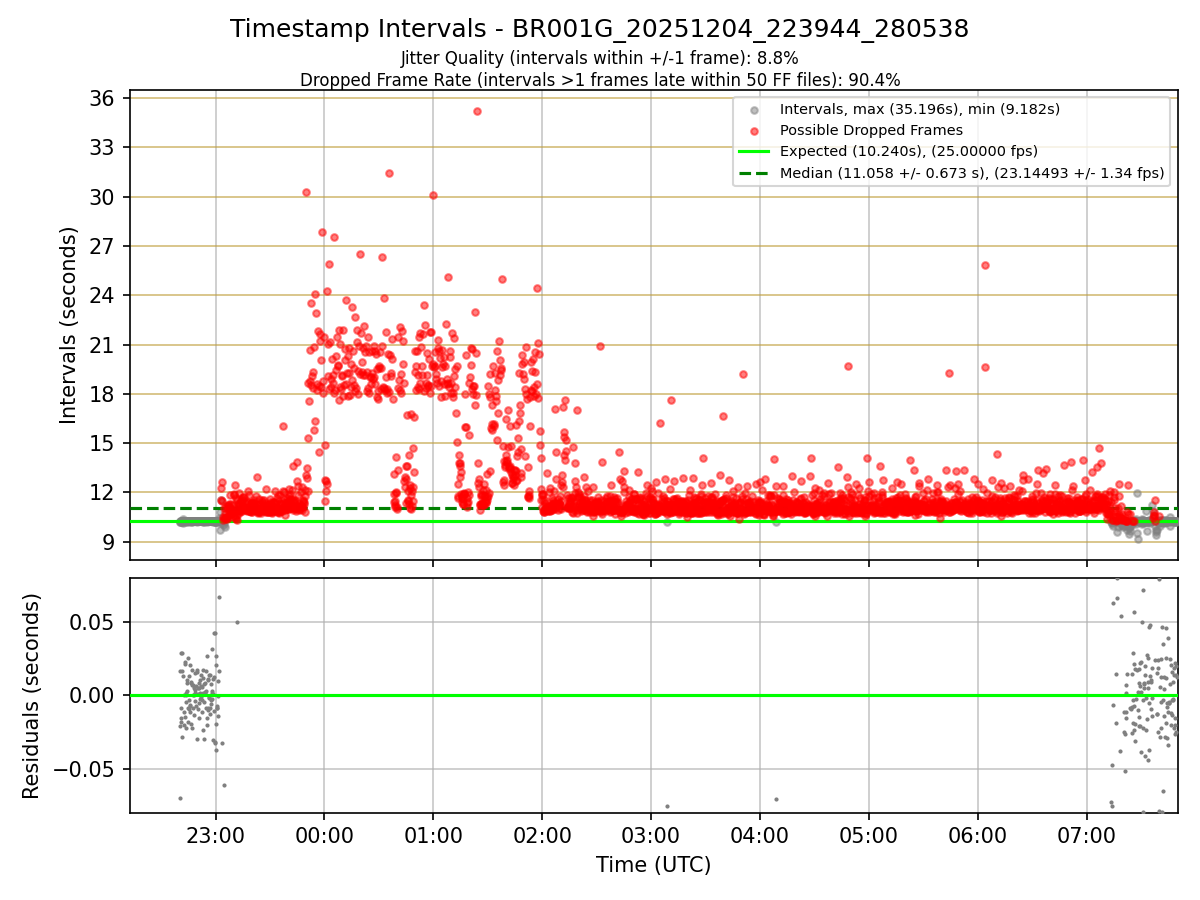Click the legend entry 'Possible Dropped Frames'
This screenshot has width=1200, height=900.
tap(871, 130)
